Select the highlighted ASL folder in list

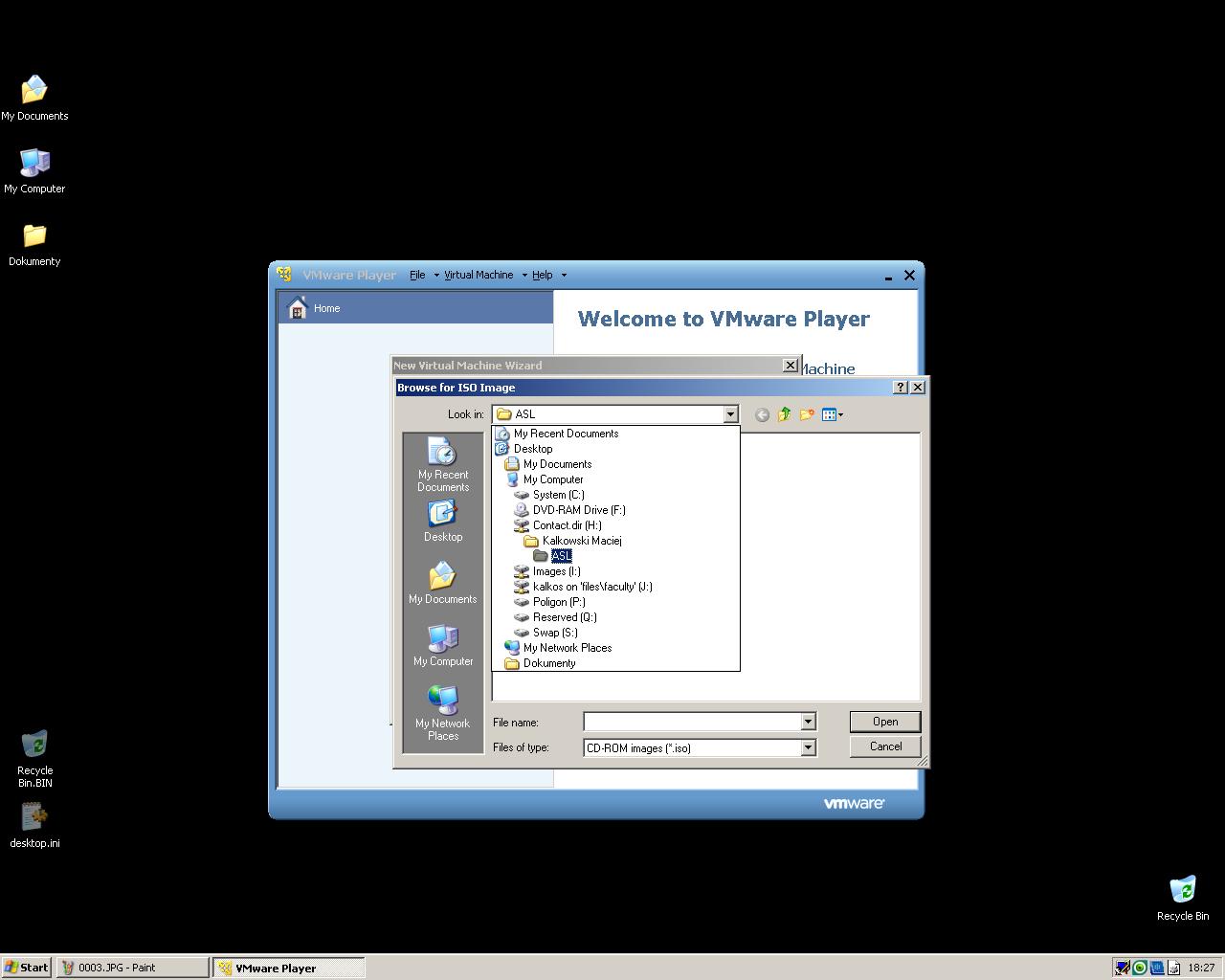point(615,556)
